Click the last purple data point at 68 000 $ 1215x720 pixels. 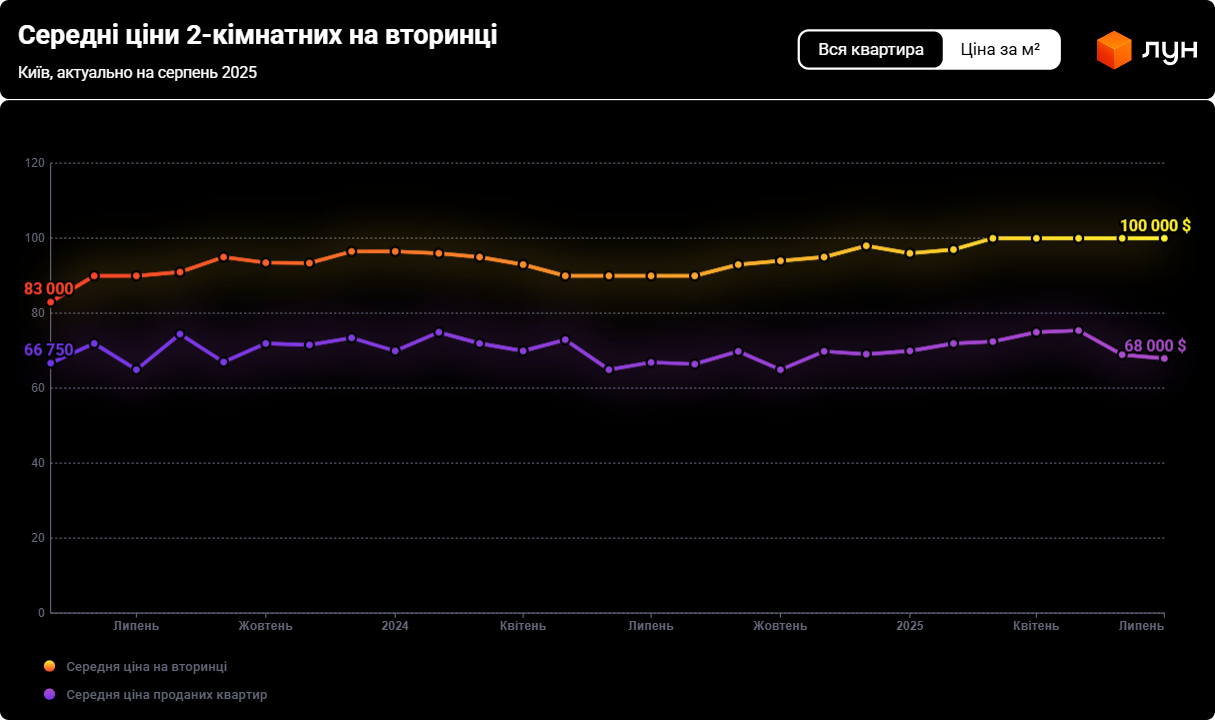tap(1164, 358)
